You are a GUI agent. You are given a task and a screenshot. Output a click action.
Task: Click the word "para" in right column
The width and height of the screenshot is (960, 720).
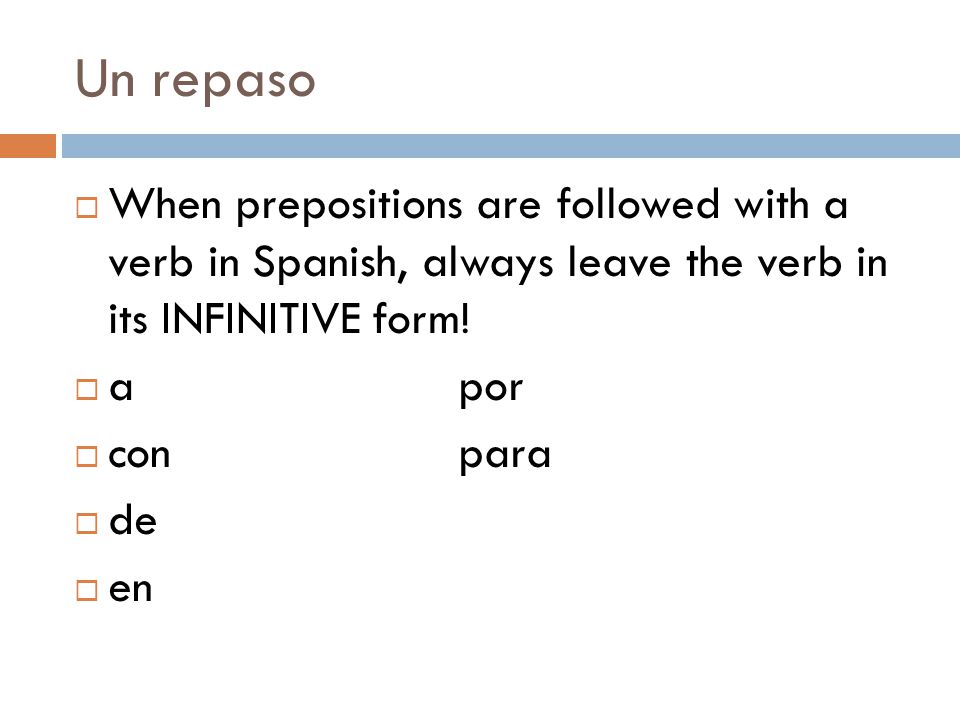(x=505, y=458)
